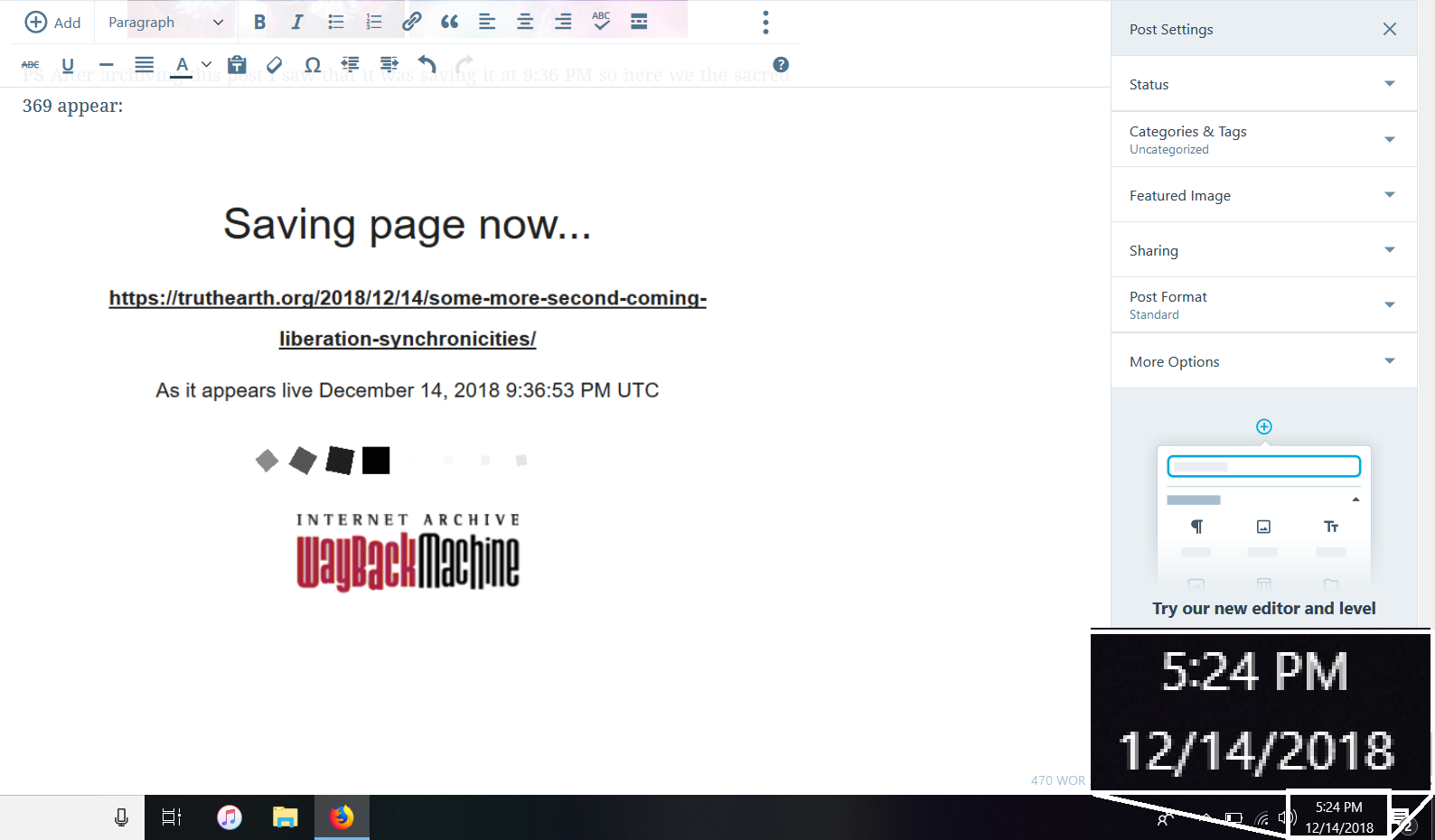Viewport: 1435px width, 840px height.
Task: Toggle bold formatting in the toolbar
Action: (259, 23)
